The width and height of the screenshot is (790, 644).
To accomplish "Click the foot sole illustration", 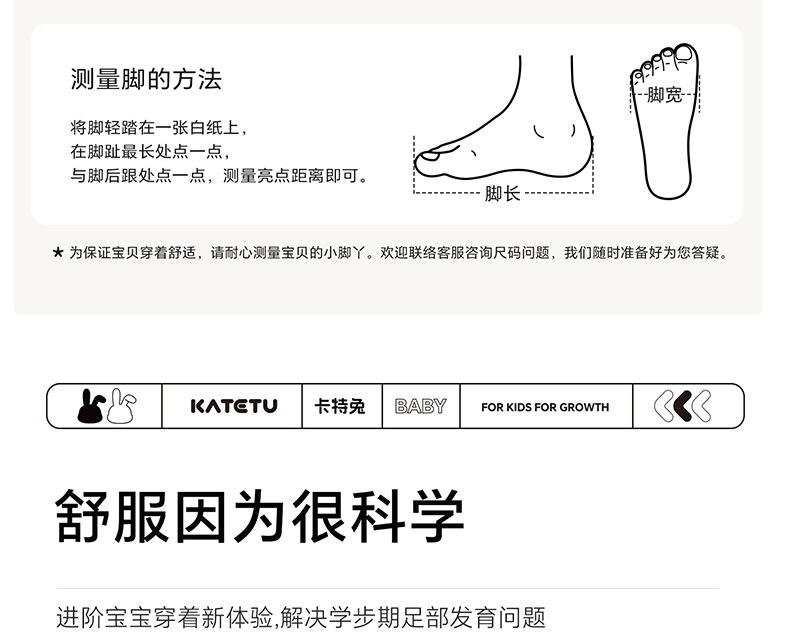I will (665, 121).
